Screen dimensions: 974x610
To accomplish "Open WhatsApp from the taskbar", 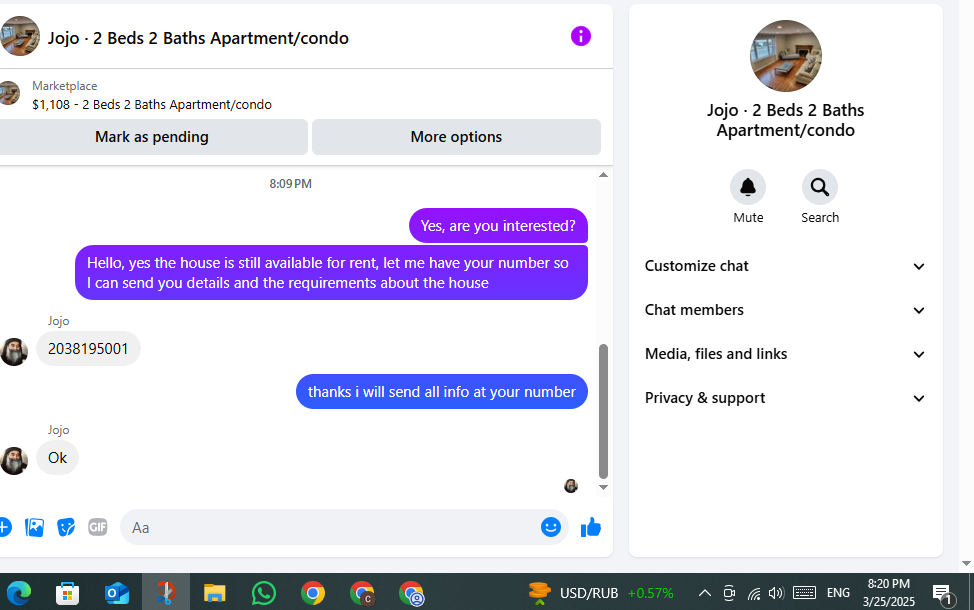I will pyautogui.click(x=264, y=593).
